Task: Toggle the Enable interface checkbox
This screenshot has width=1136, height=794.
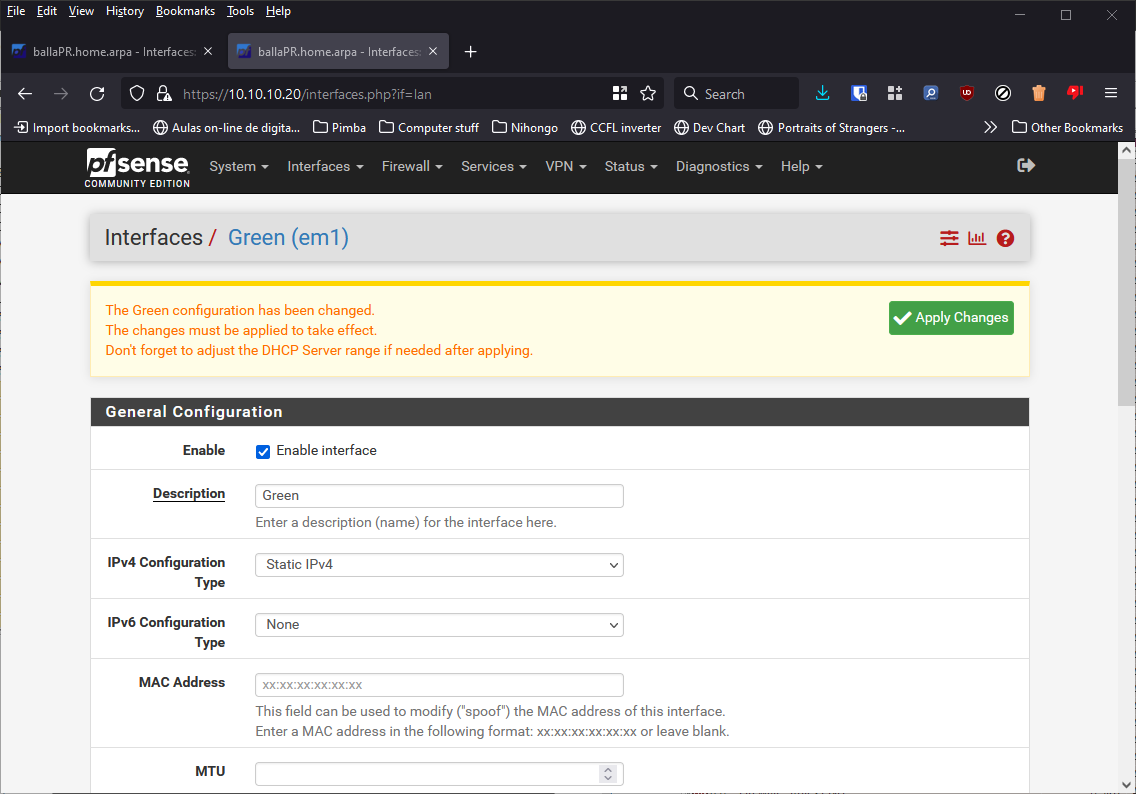Action: [x=263, y=451]
